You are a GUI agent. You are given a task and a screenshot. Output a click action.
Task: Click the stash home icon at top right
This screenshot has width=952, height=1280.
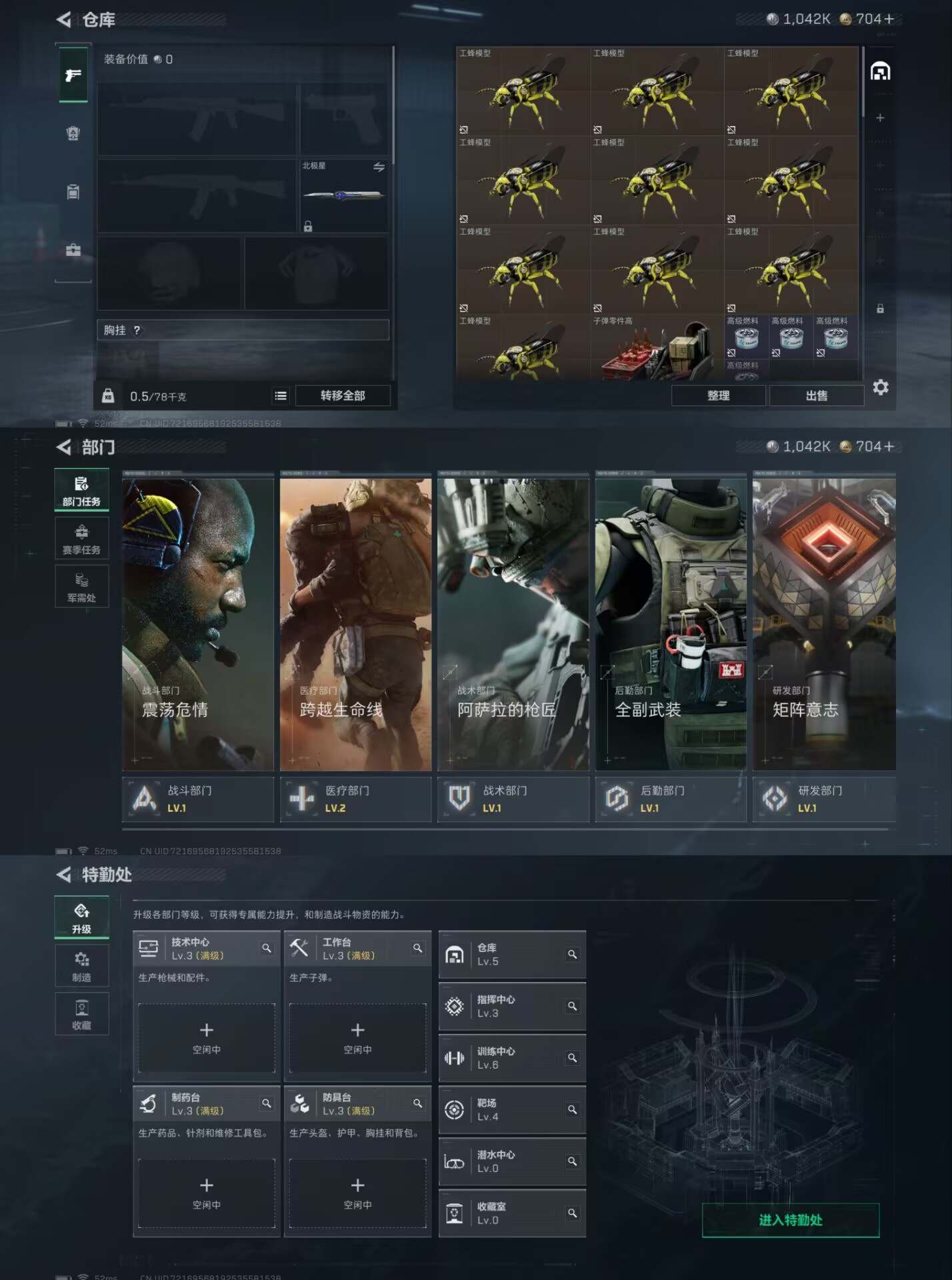[x=880, y=71]
